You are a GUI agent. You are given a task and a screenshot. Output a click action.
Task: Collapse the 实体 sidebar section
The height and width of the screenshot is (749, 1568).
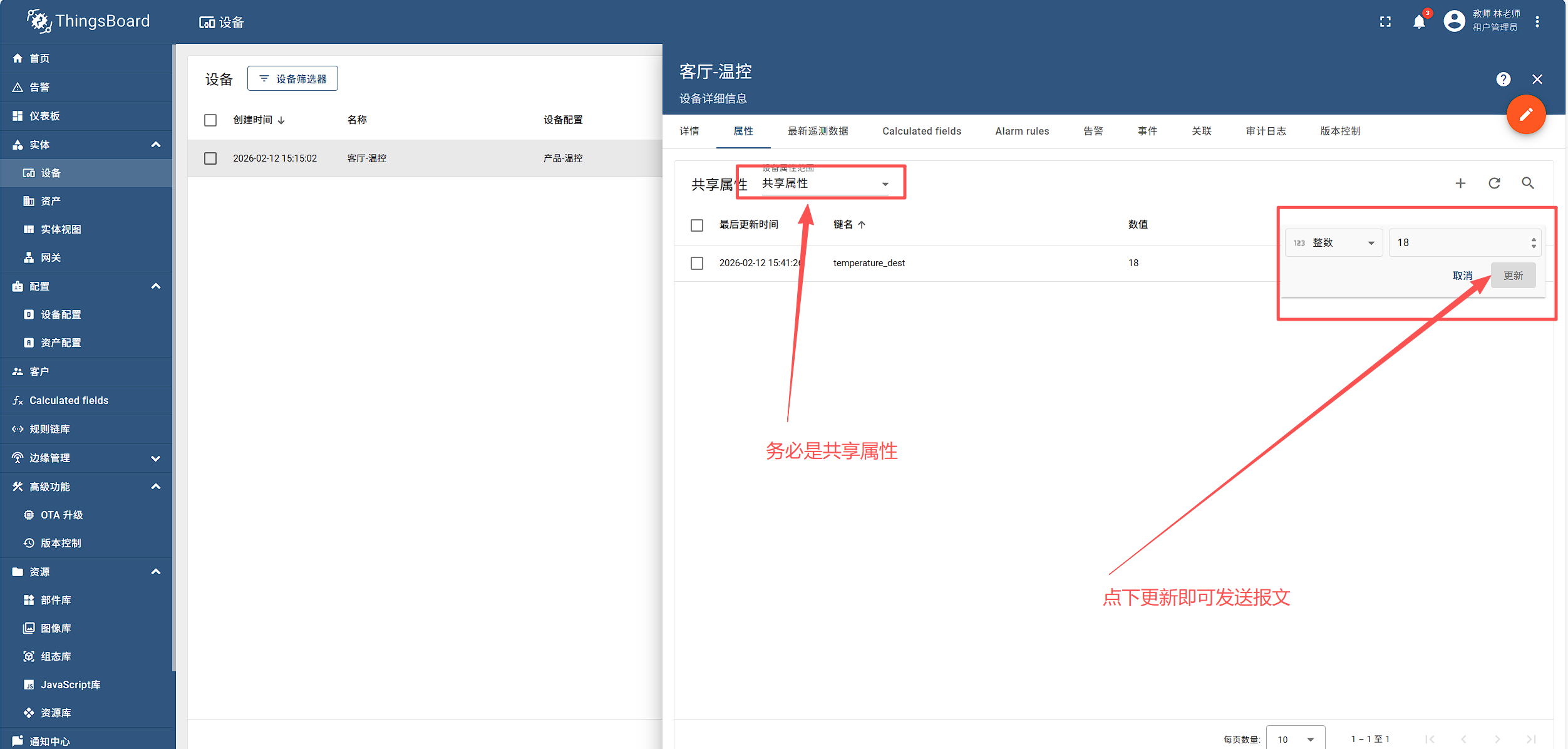pos(156,145)
